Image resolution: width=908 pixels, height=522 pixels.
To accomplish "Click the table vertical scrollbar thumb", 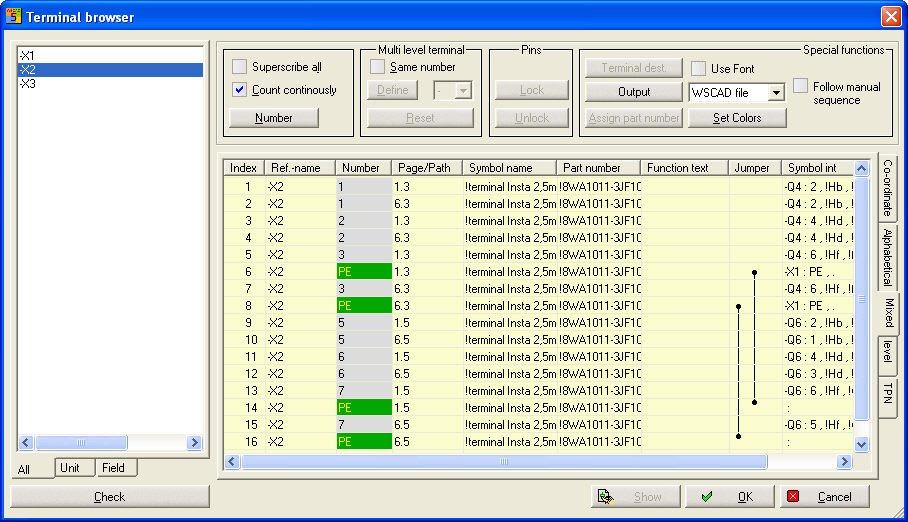I will (x=862, y=298).
